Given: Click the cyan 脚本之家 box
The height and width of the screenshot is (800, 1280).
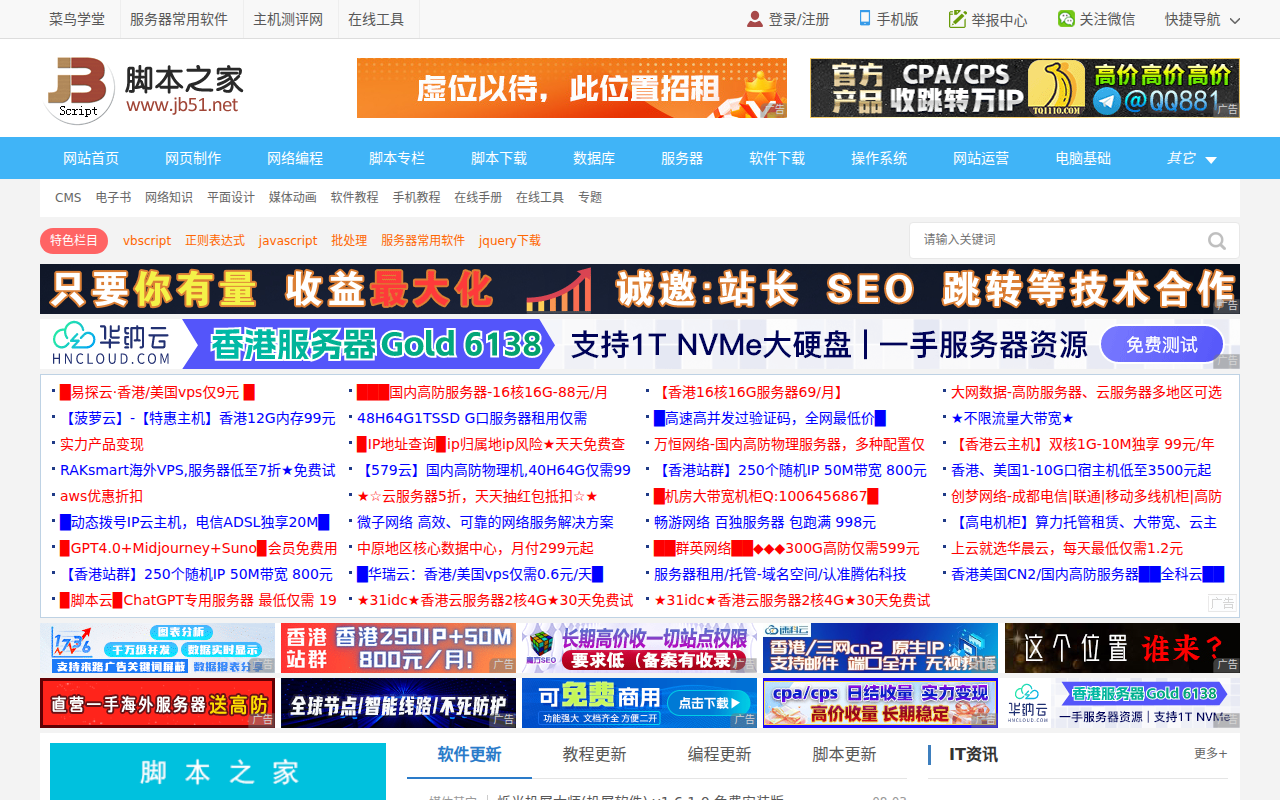Looking at the screenshot, I should click(x=218, y=771).
